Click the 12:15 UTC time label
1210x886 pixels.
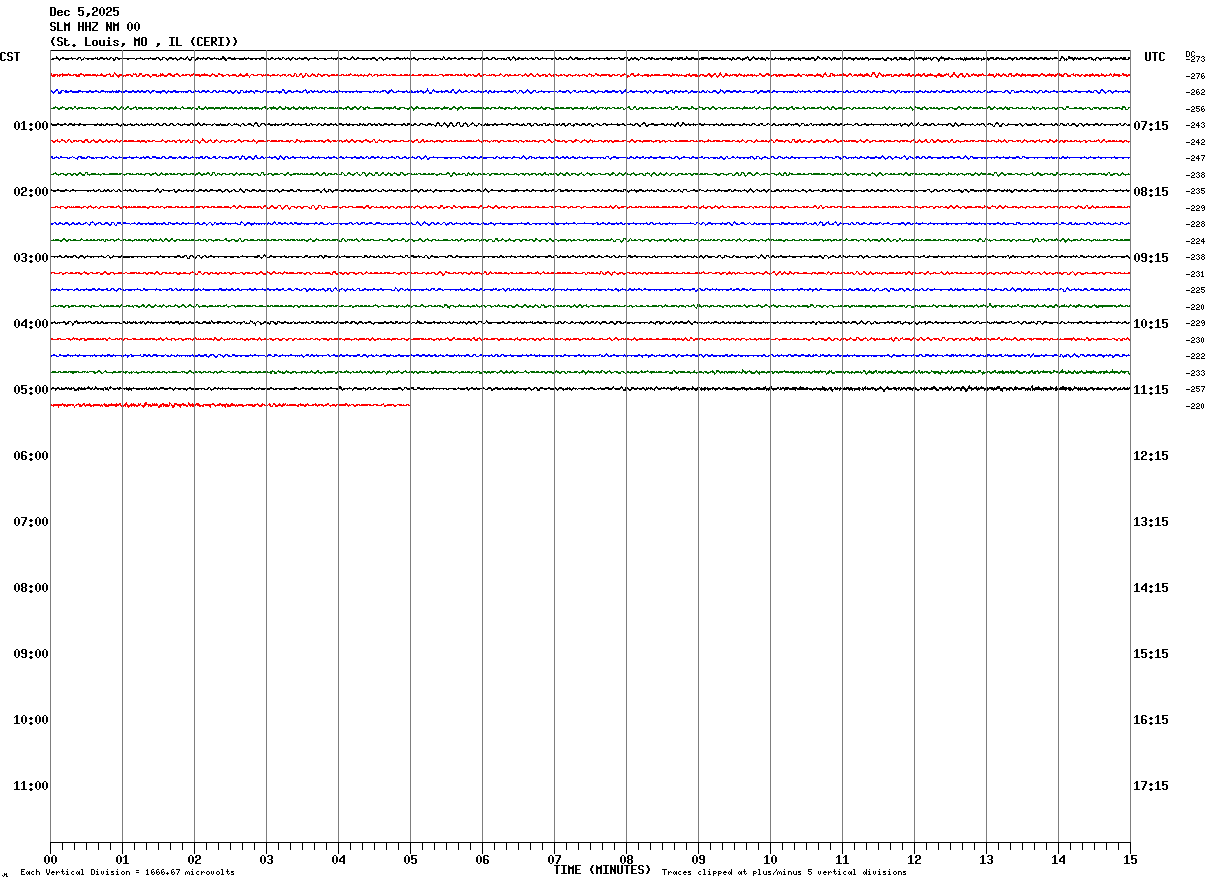(x=1151, y=456)
